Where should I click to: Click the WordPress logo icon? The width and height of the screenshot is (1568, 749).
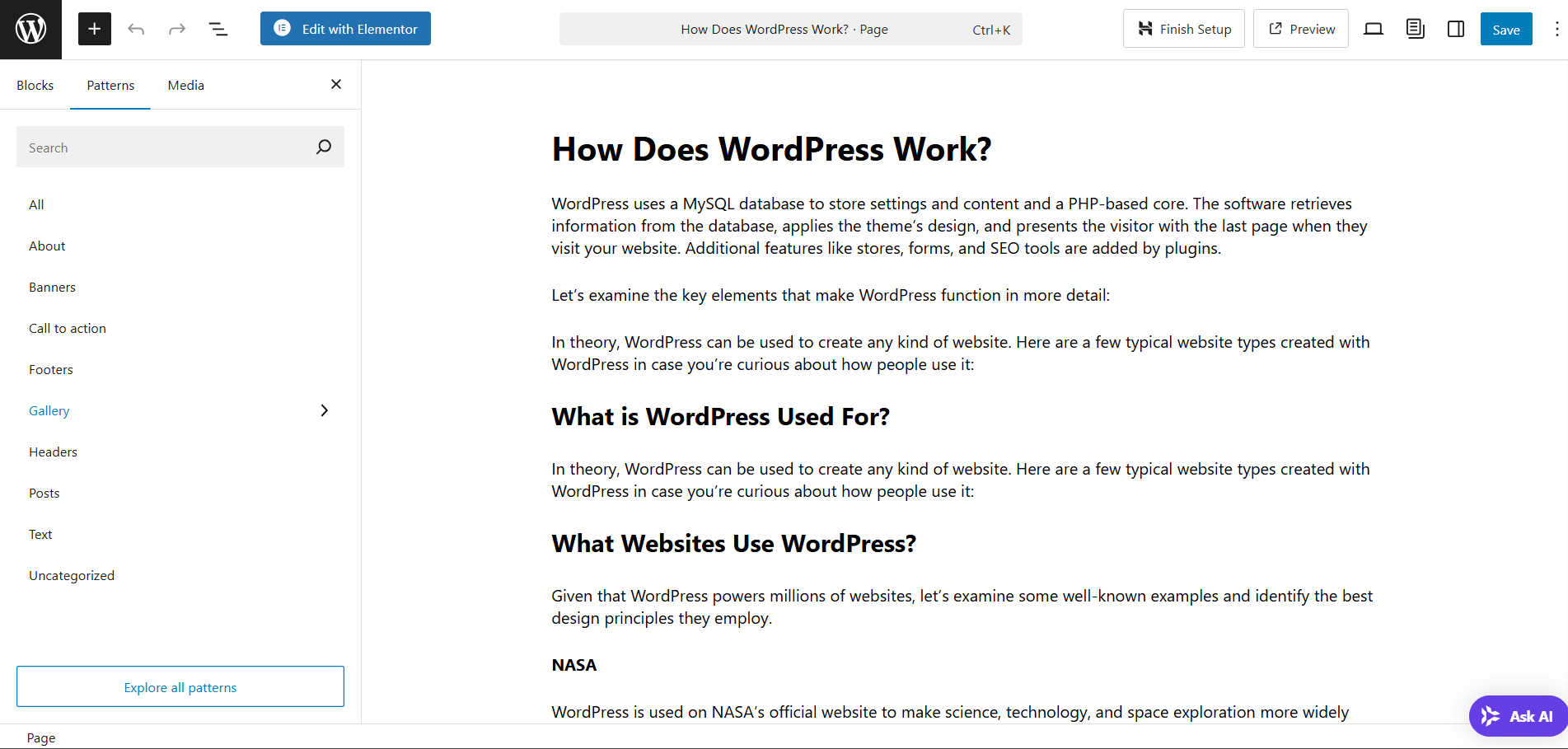30,30
